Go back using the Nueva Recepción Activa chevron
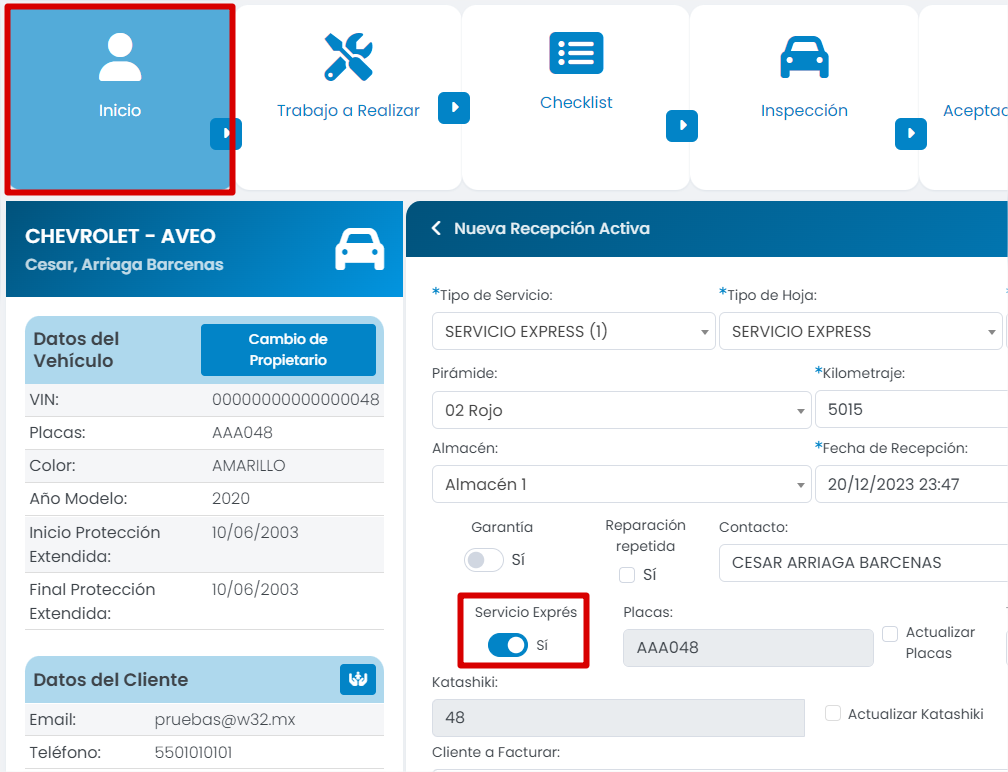 pos(436,229)
